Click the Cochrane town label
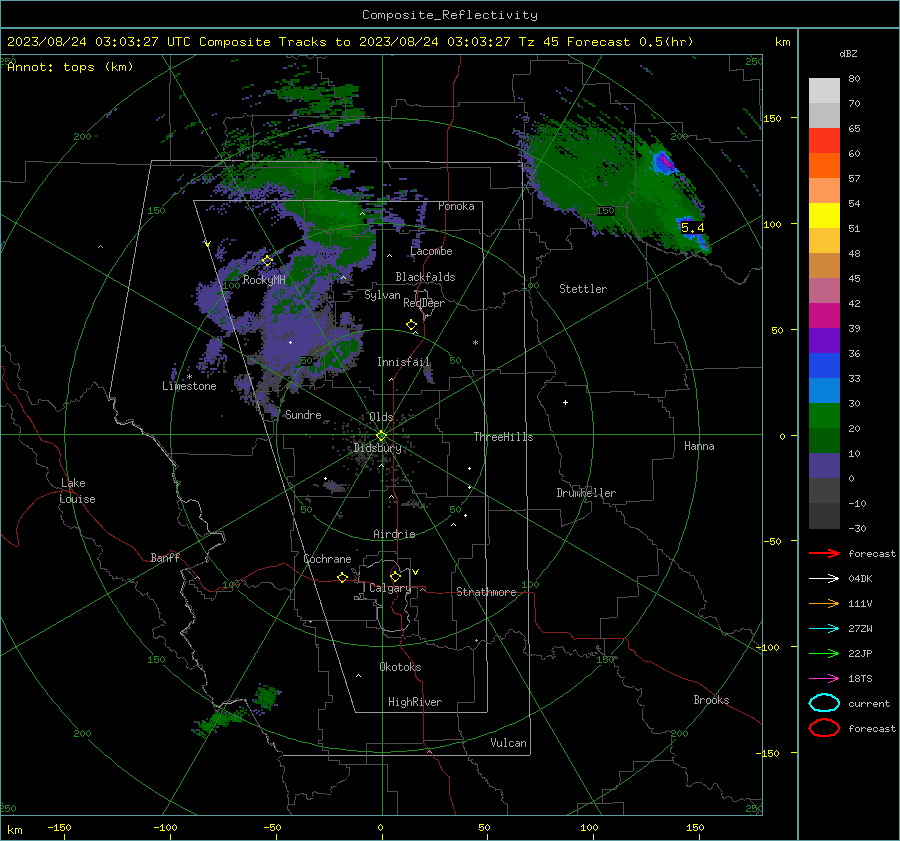The height and width of the screenshot is (841, 900). pyautogui.click(x=327, y=559)
